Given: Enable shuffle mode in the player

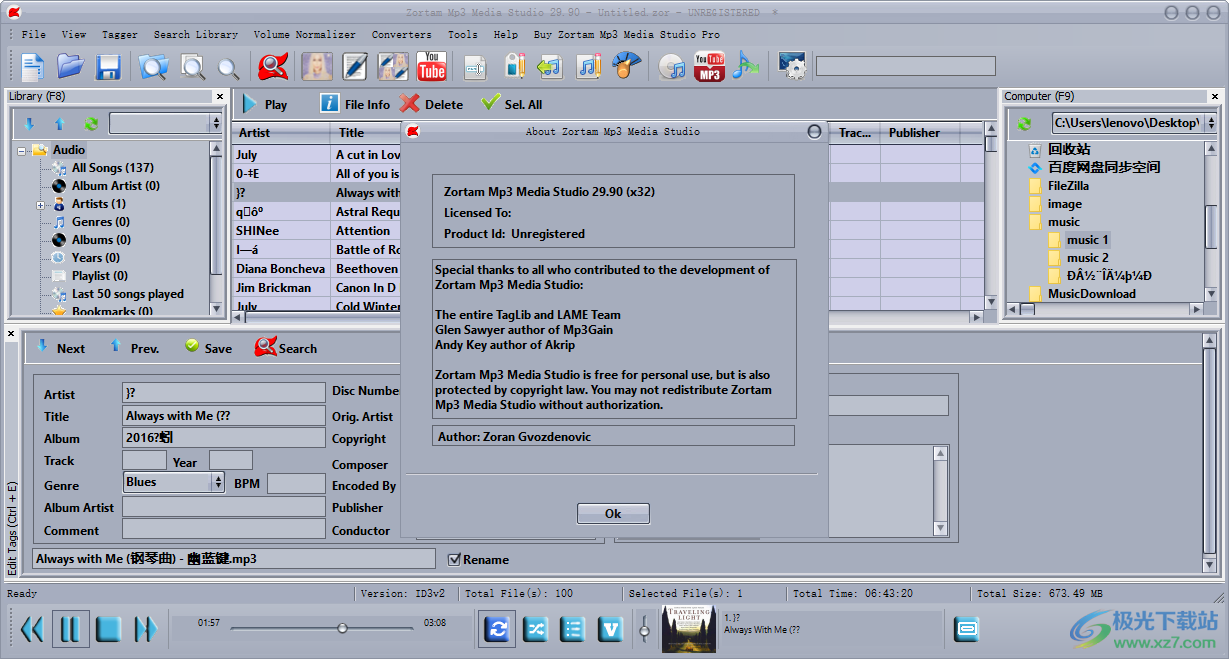Looking at the screenshot, I should click(535, 628).
